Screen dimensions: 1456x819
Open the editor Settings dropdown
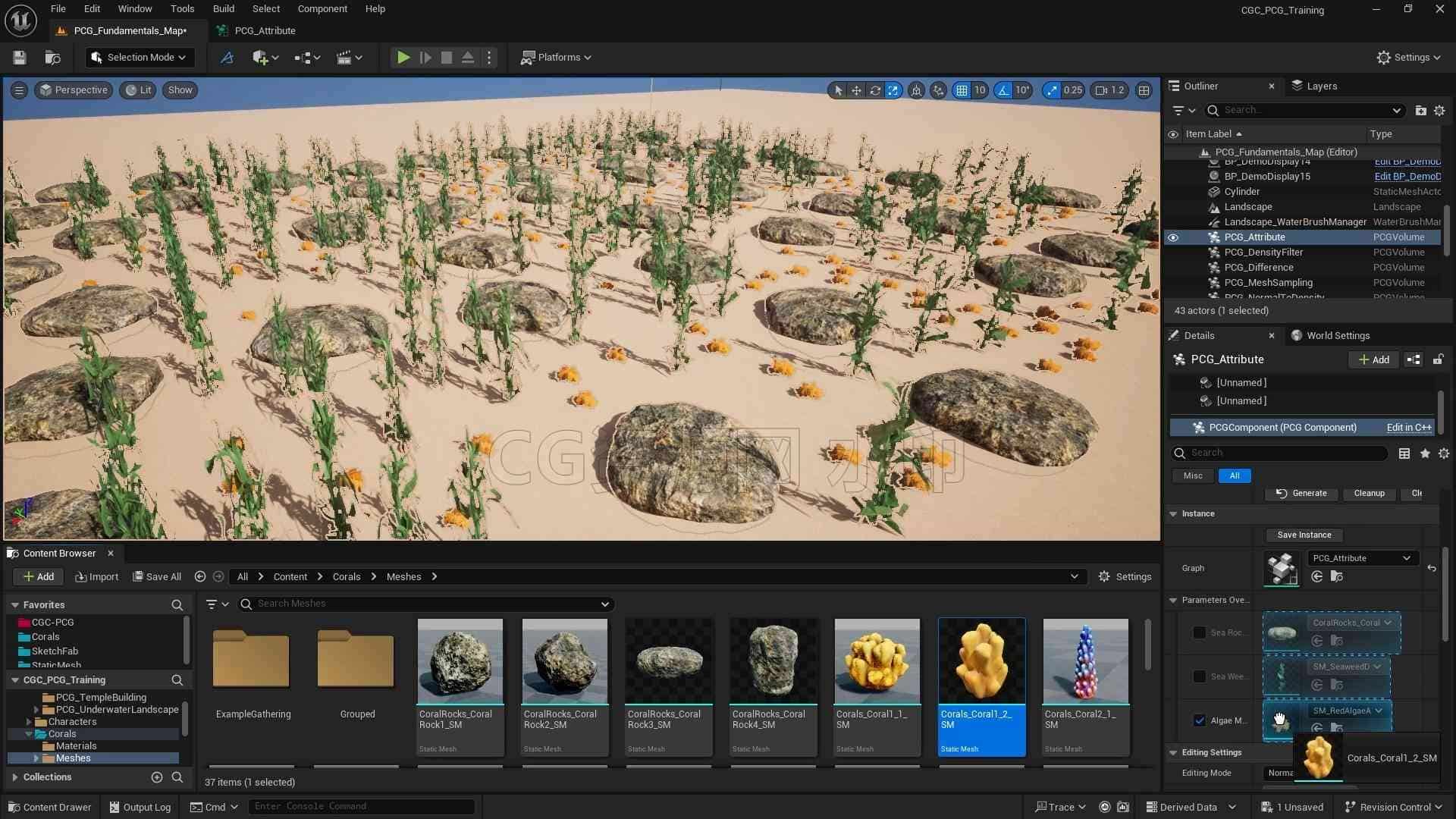(1408, 58)
